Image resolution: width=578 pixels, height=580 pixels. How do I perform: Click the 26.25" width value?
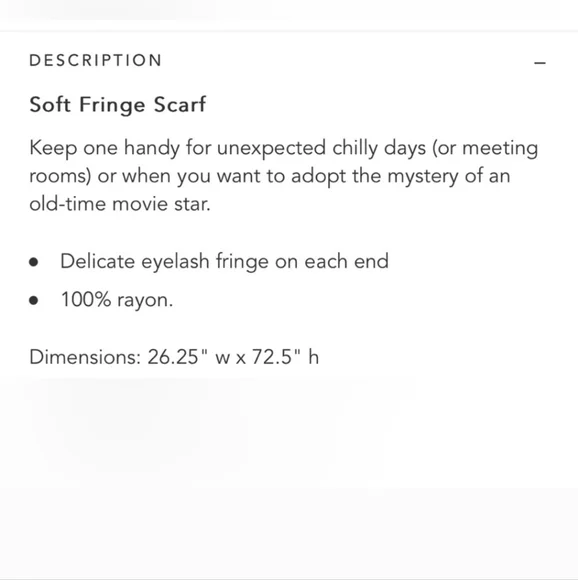[x=178, y=357]
